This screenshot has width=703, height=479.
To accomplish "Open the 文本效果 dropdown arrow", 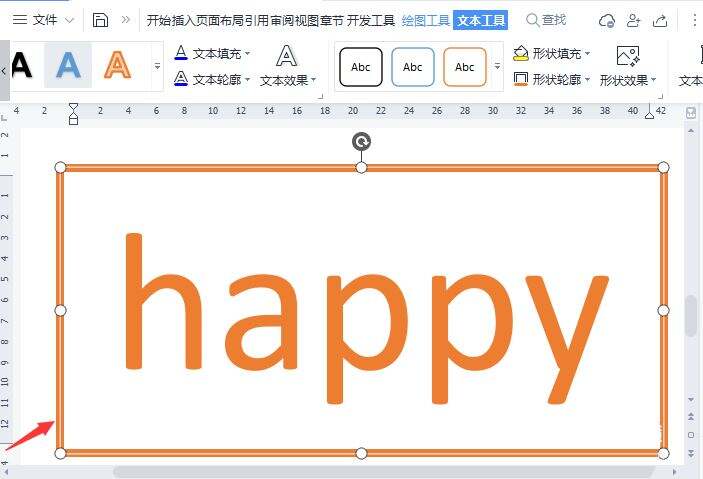I will 313,80.
